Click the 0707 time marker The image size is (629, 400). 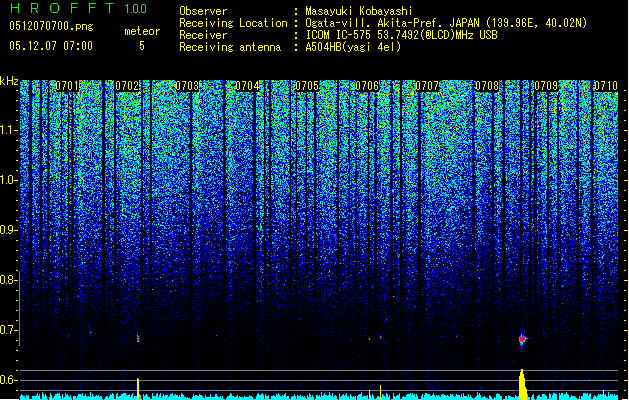427,86
